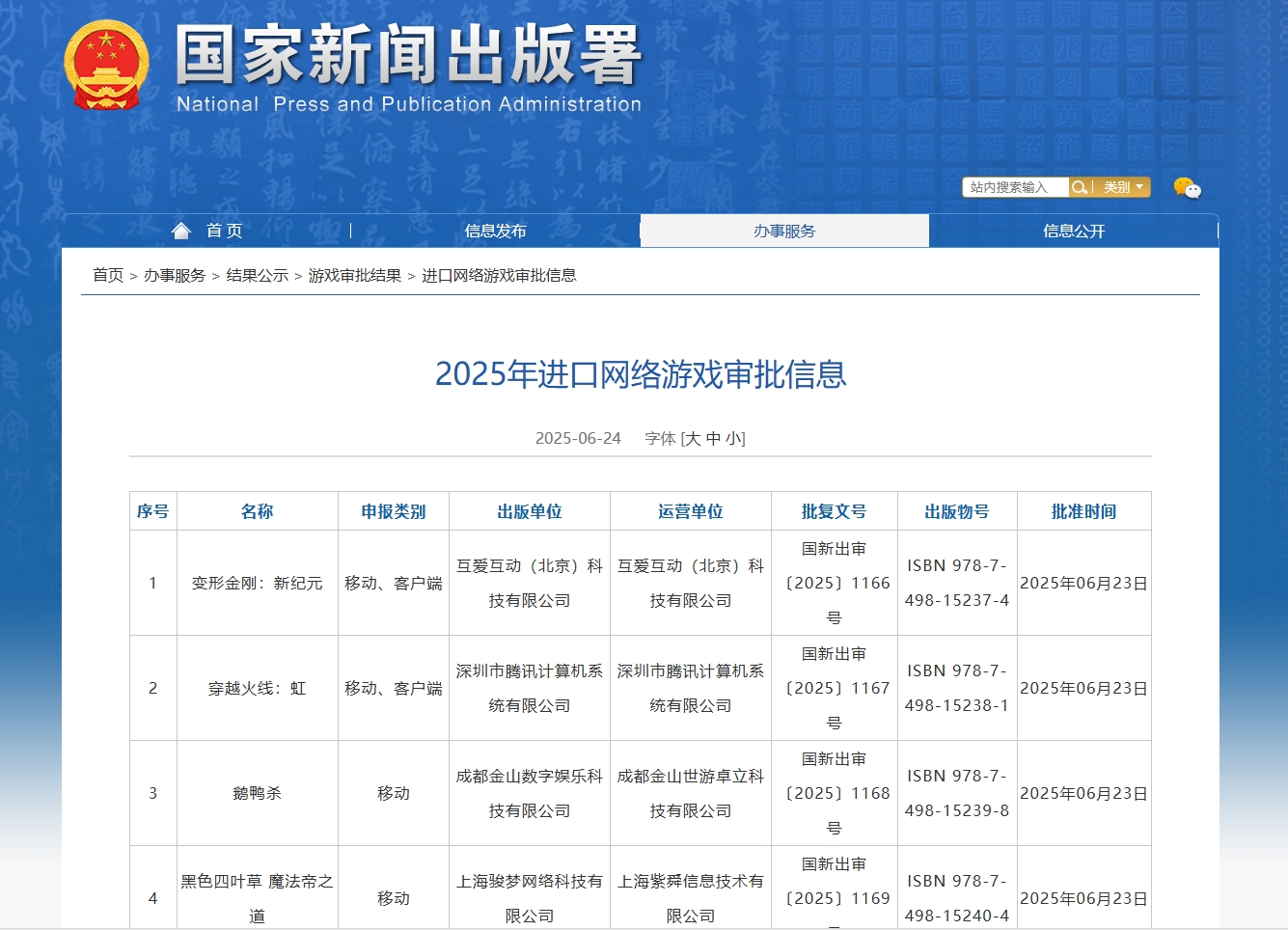This screenshot has height=930, width=1288.
Task: Click the house icon next to 首页
Action: tap(181, 230)
